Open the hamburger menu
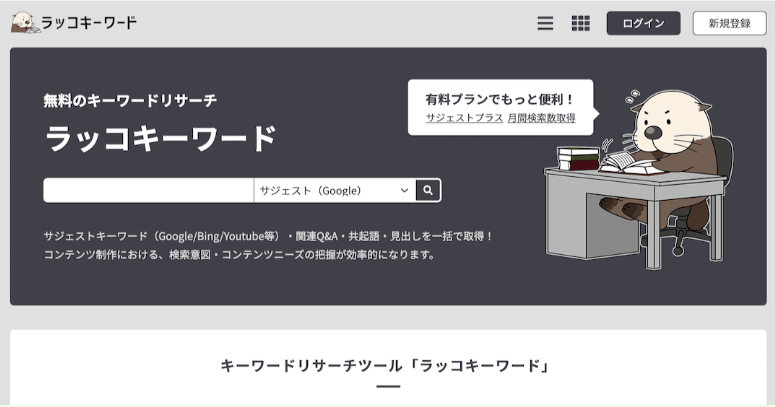Viewport: 775px width, 407px height. coord(545,23)
